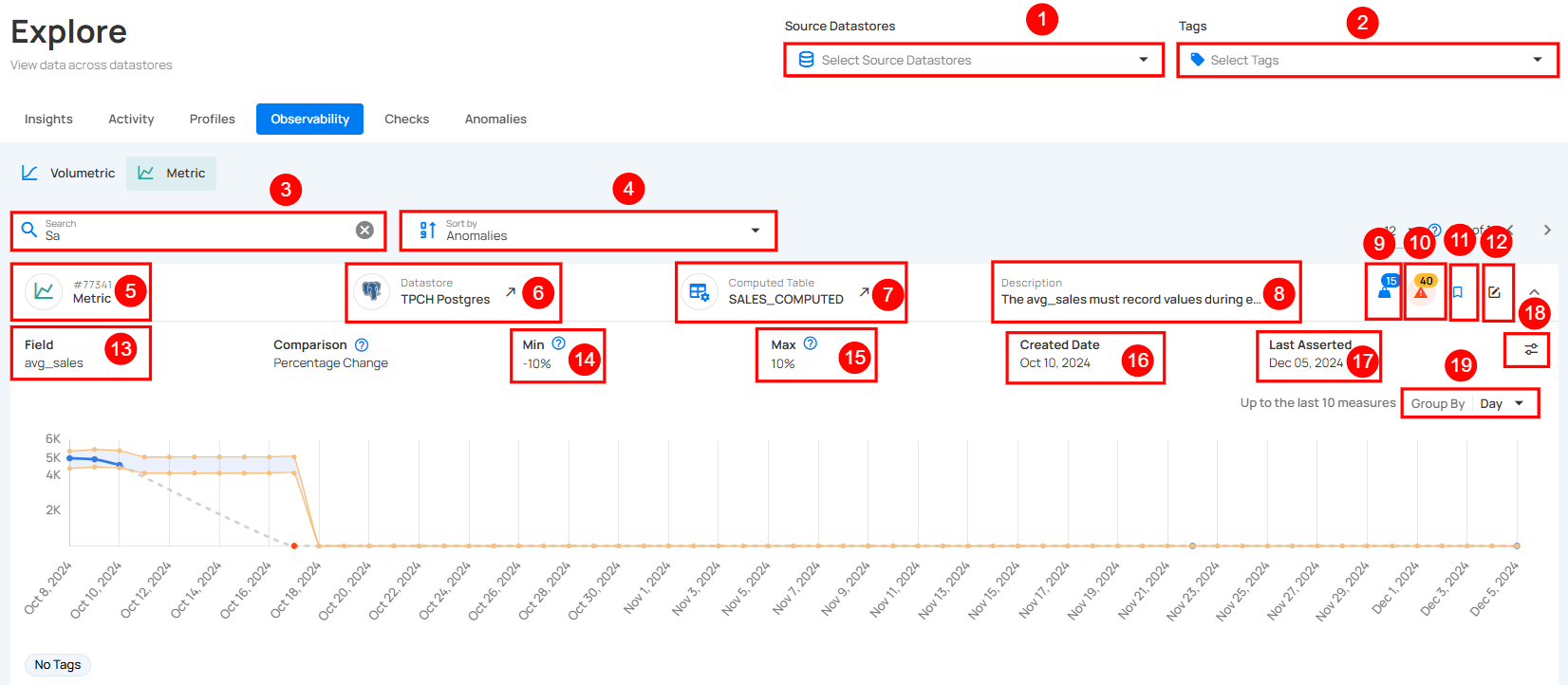
Task: Go to the Checks tab
Action: [x=407, y=120]
